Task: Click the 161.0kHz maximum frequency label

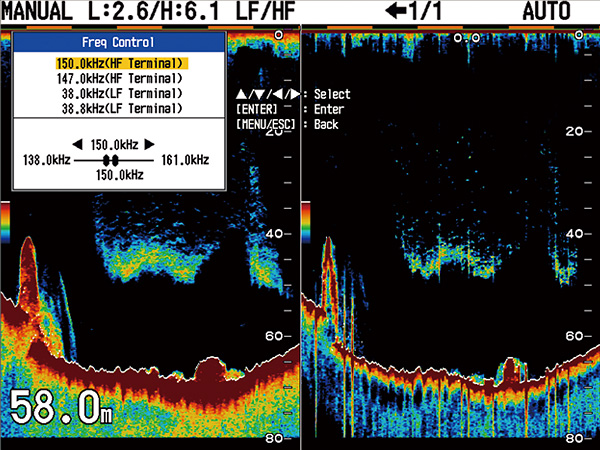Action: (x=185, y=160)
